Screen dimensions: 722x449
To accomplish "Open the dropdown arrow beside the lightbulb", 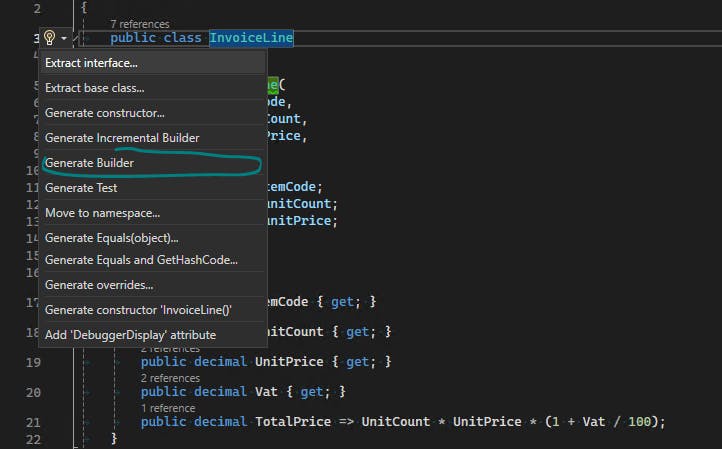I will coord(64,38).
